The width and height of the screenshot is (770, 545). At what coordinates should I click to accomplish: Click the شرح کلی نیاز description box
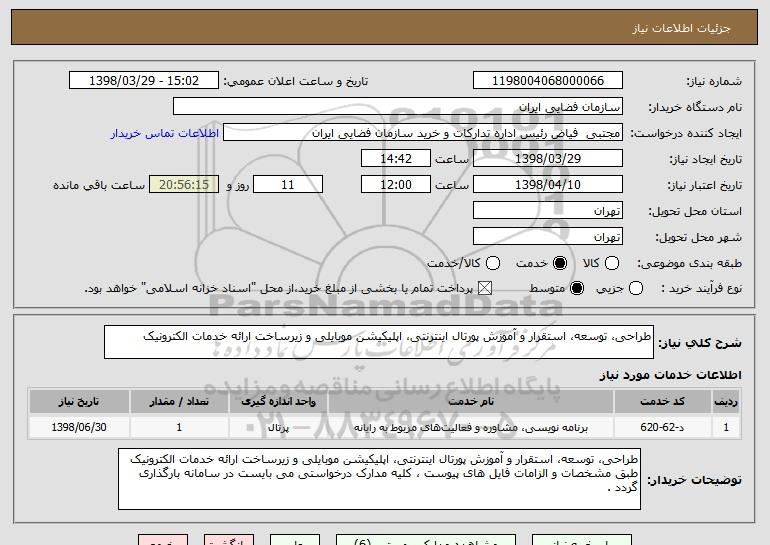379,342
